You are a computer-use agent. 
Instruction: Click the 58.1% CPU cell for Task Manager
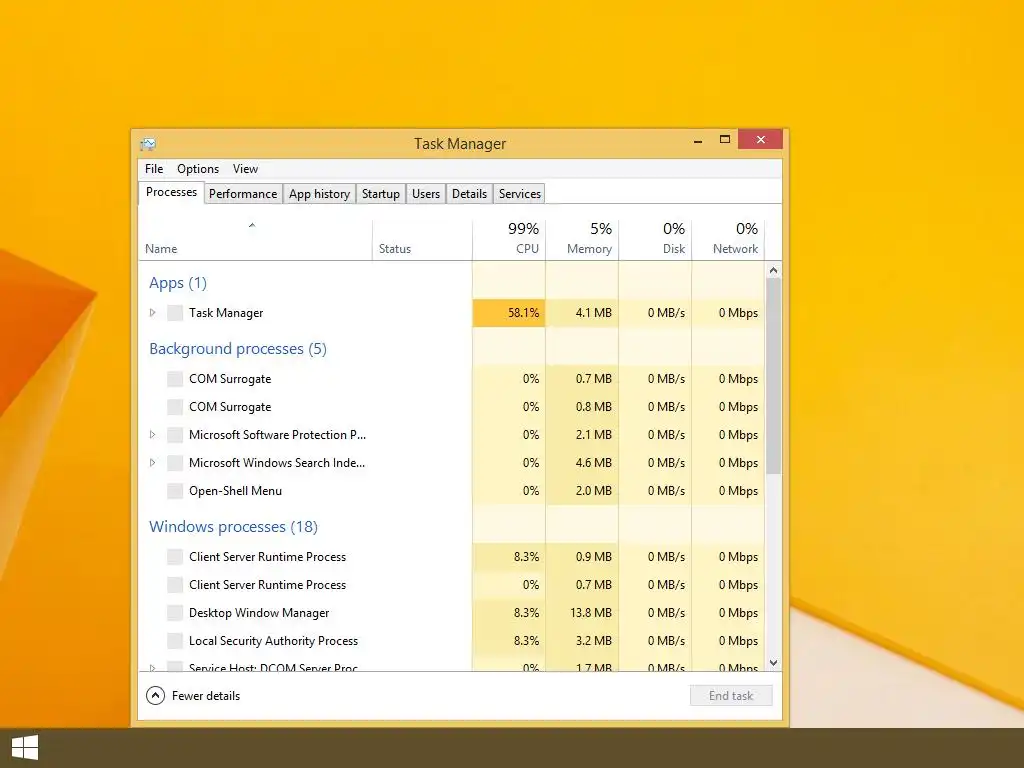[509, 313]
